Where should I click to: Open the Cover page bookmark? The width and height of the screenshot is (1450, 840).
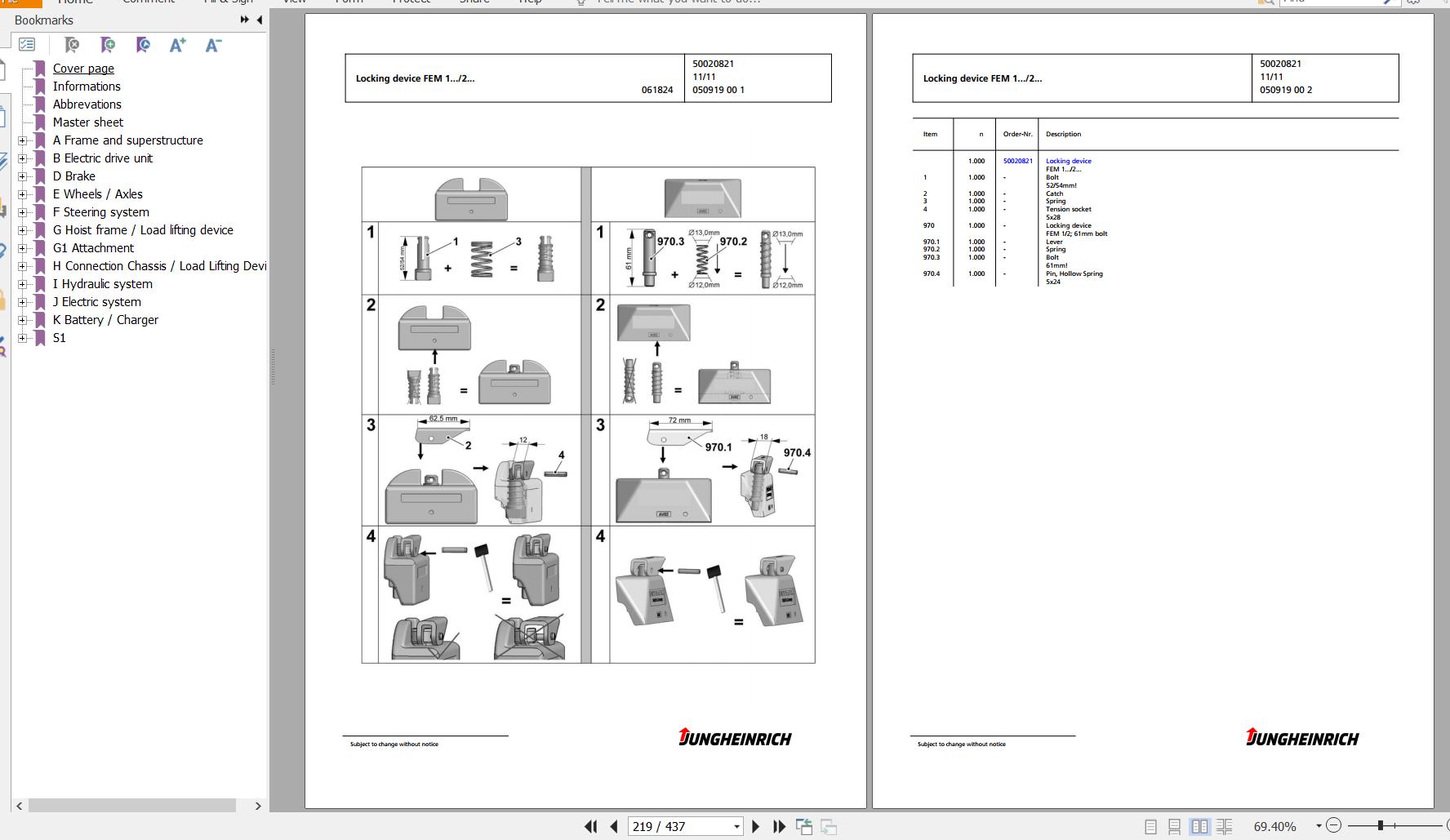83,69
